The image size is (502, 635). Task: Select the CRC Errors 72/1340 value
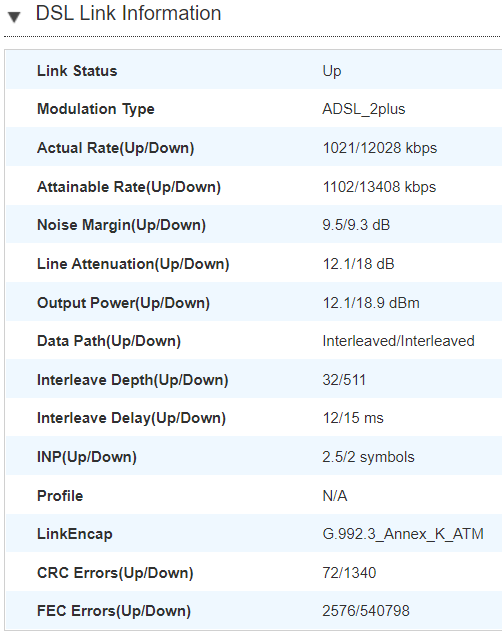coord(349,573)
